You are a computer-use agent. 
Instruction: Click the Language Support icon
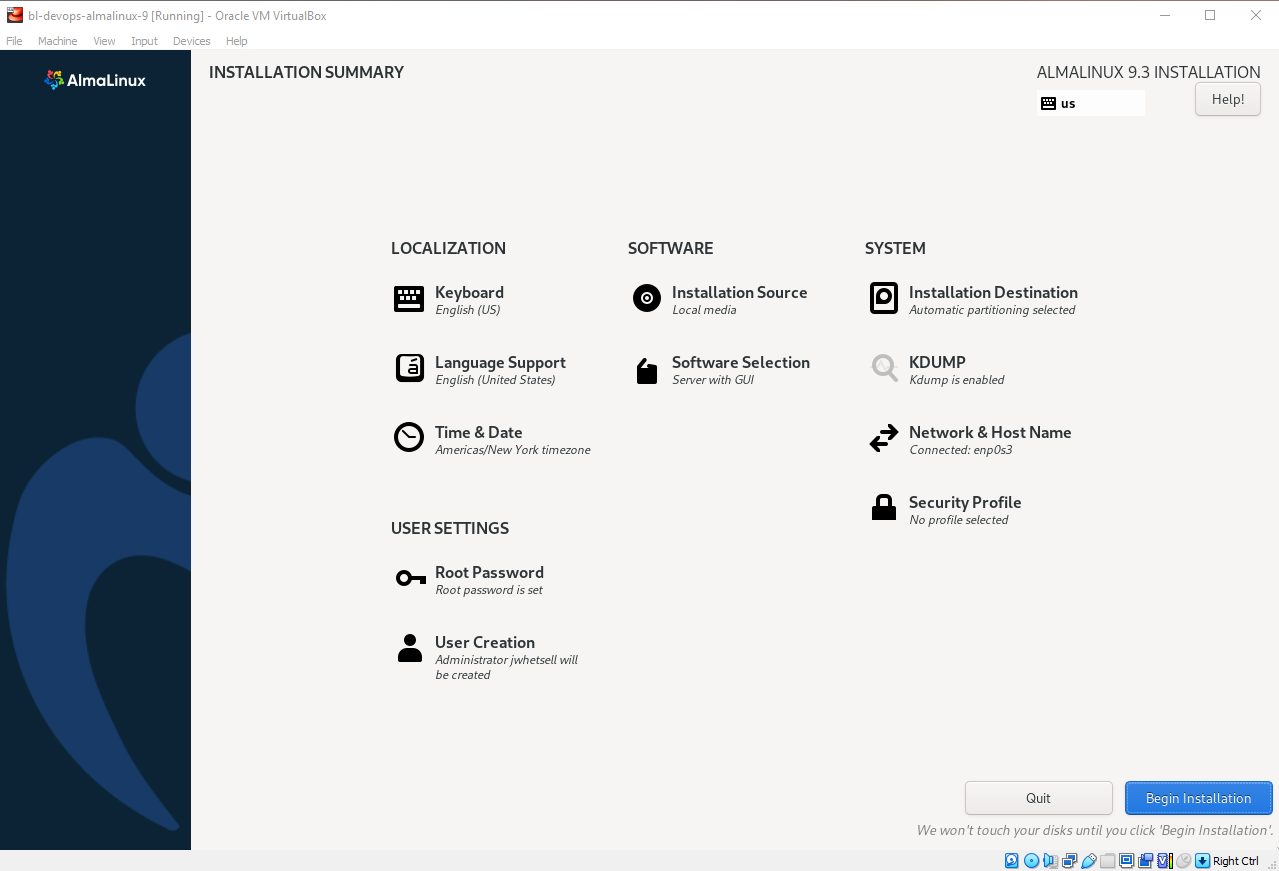coord(409,369)
